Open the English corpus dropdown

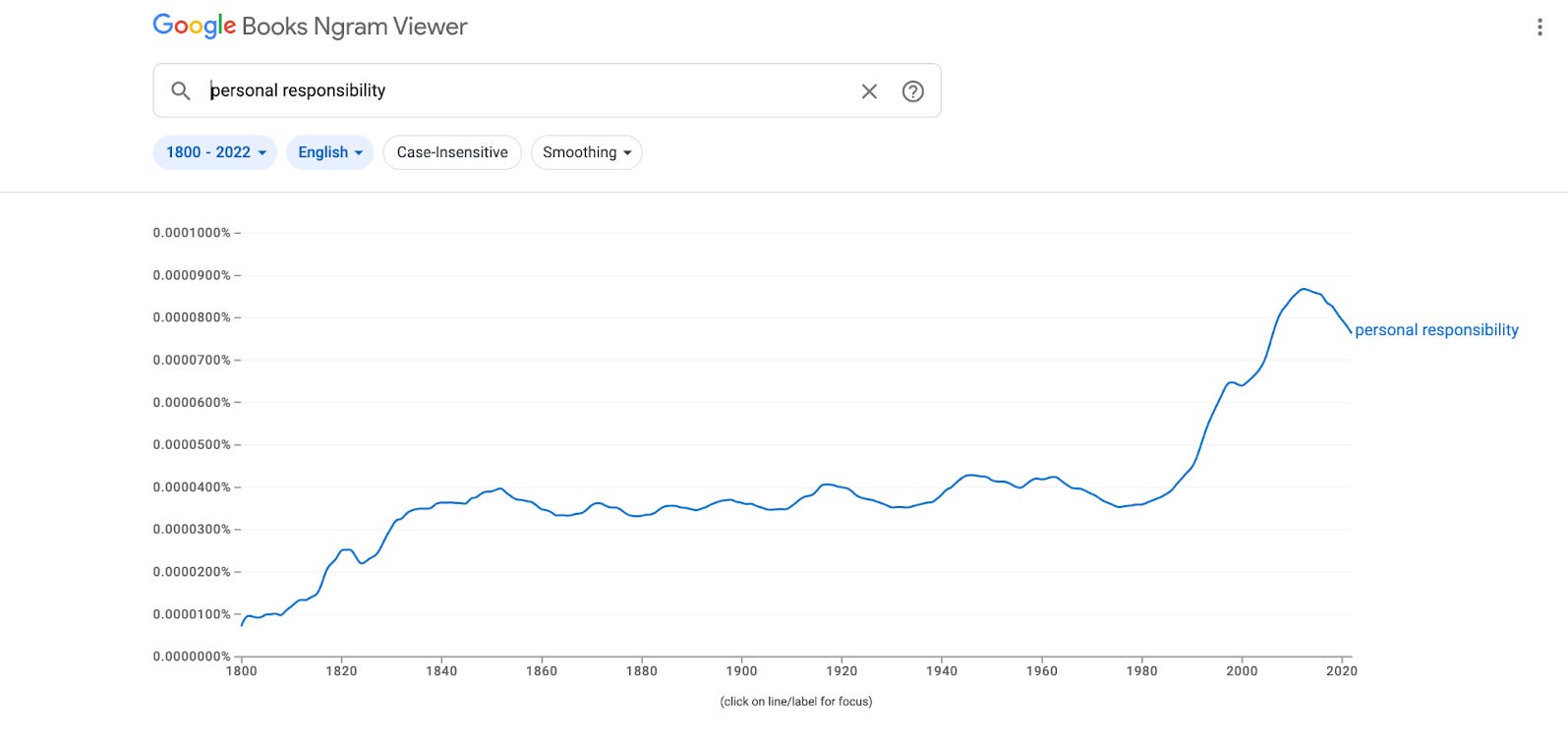330,152
